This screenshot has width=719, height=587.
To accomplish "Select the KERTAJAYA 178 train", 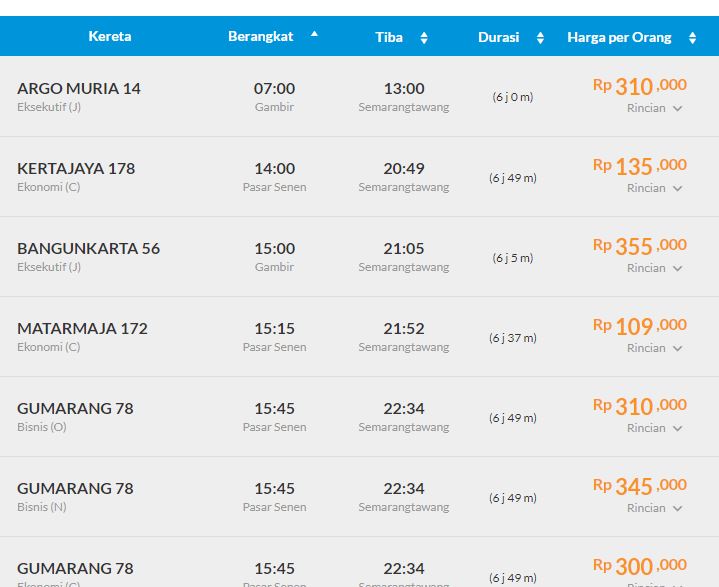I will coord(76,169).
